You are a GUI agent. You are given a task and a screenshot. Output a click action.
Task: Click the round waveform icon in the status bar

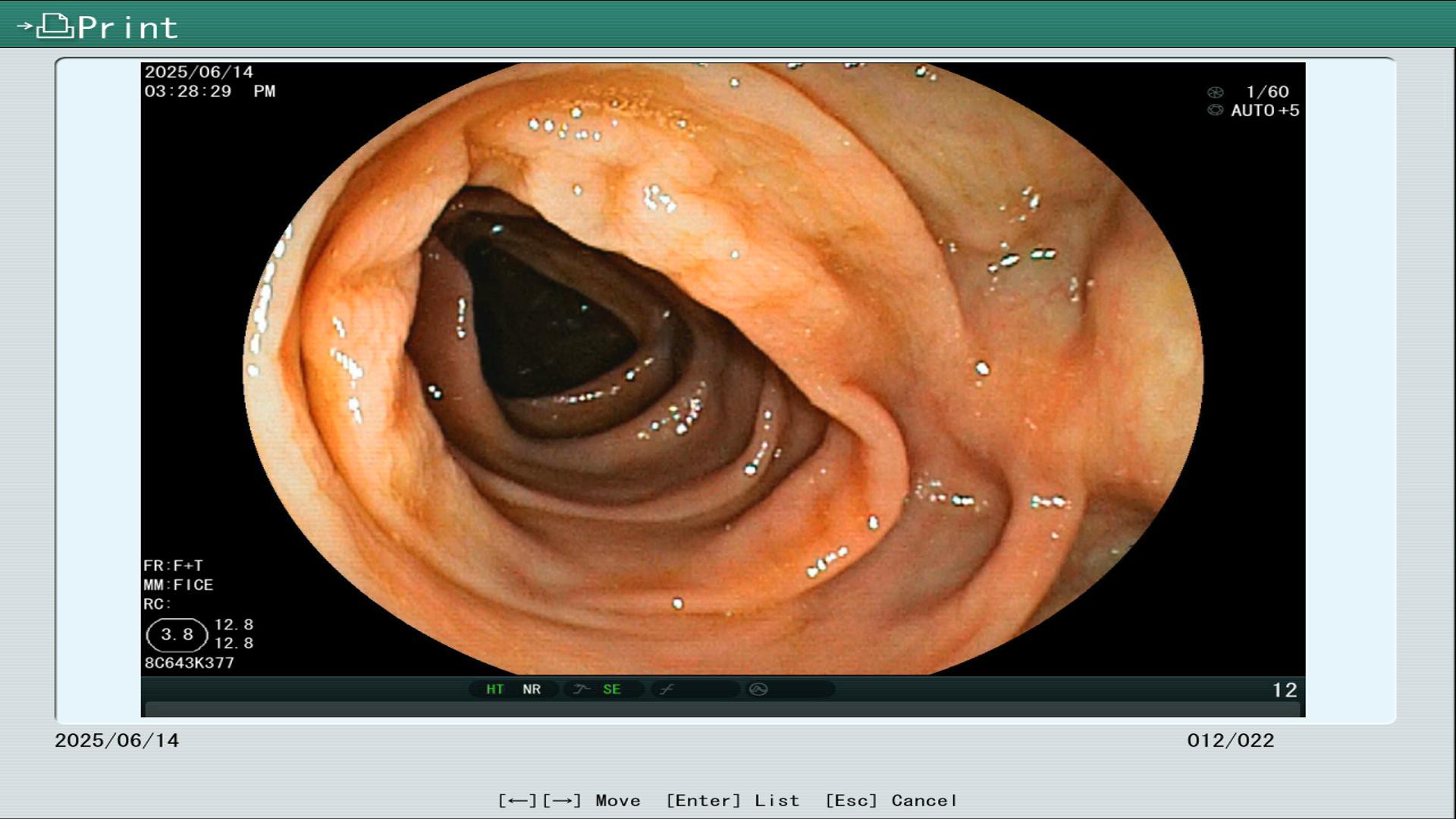click(758, 689)
